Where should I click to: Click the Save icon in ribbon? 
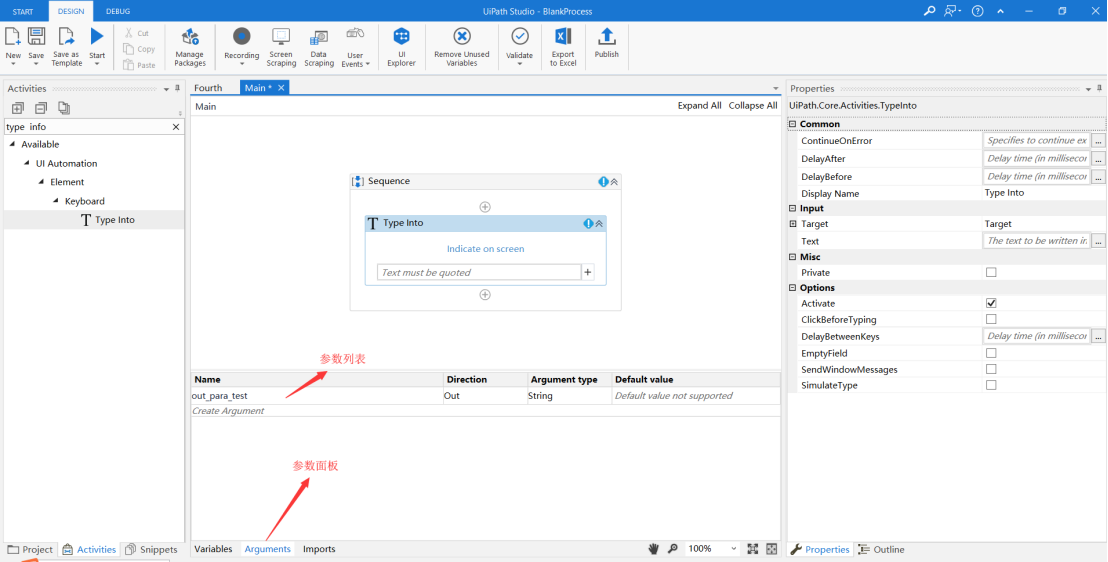(36, 37)
